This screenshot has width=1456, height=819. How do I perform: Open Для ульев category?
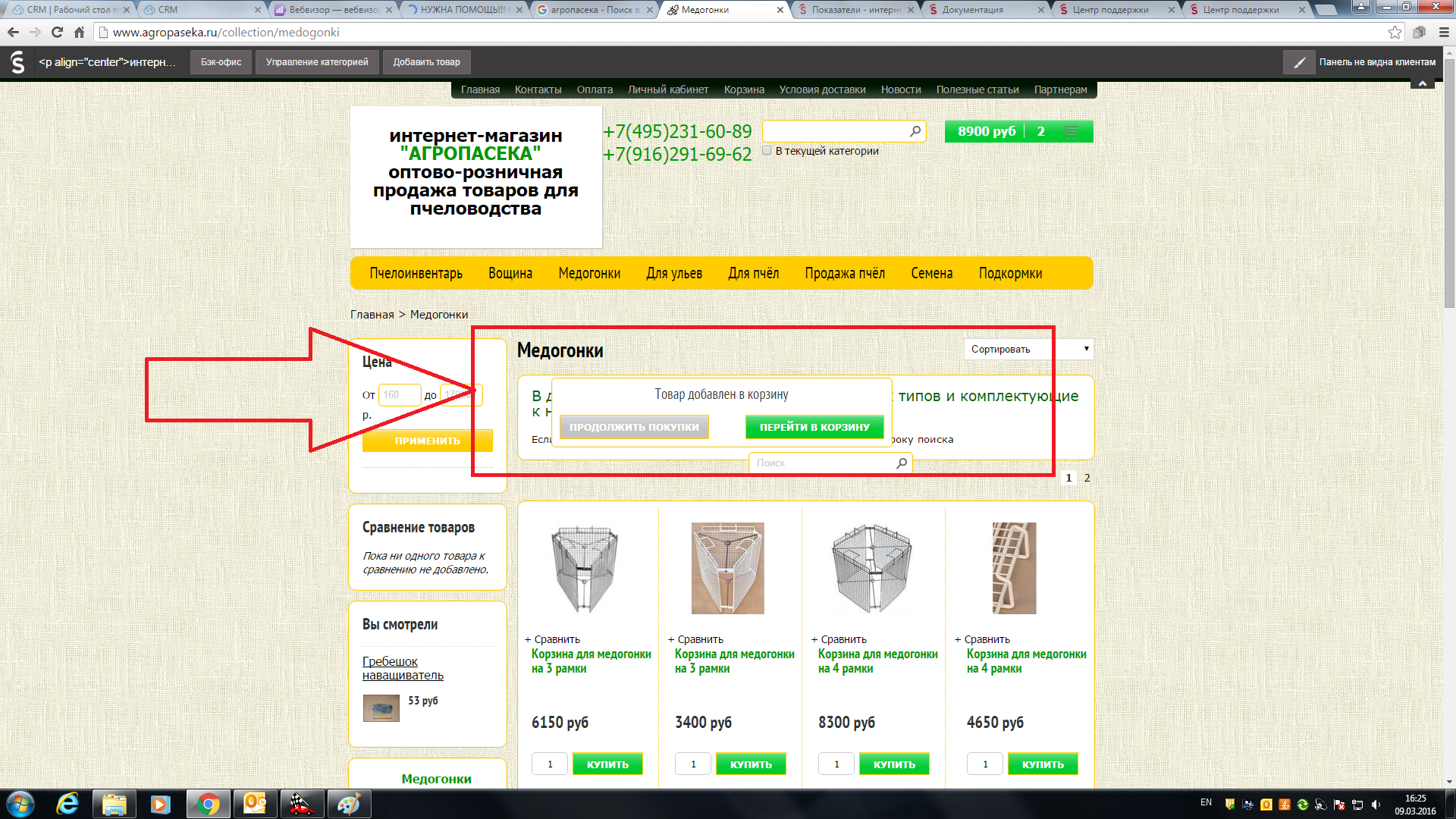tap(674, 273)
